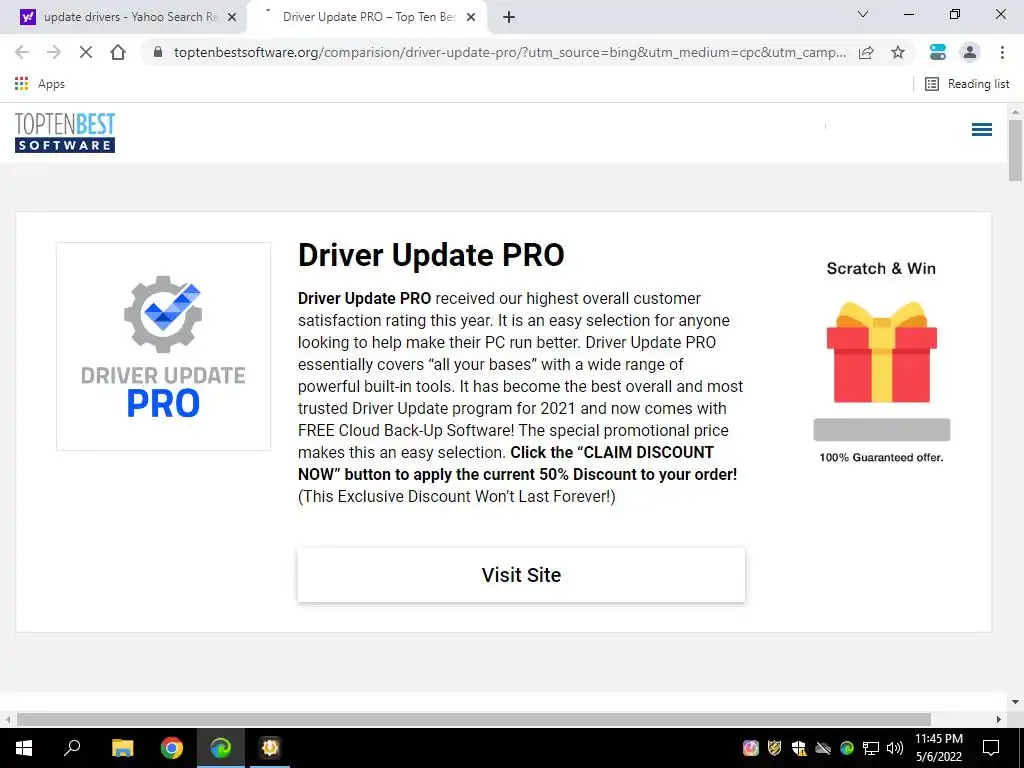Expand the tab search chevron

tap(863, 14)
